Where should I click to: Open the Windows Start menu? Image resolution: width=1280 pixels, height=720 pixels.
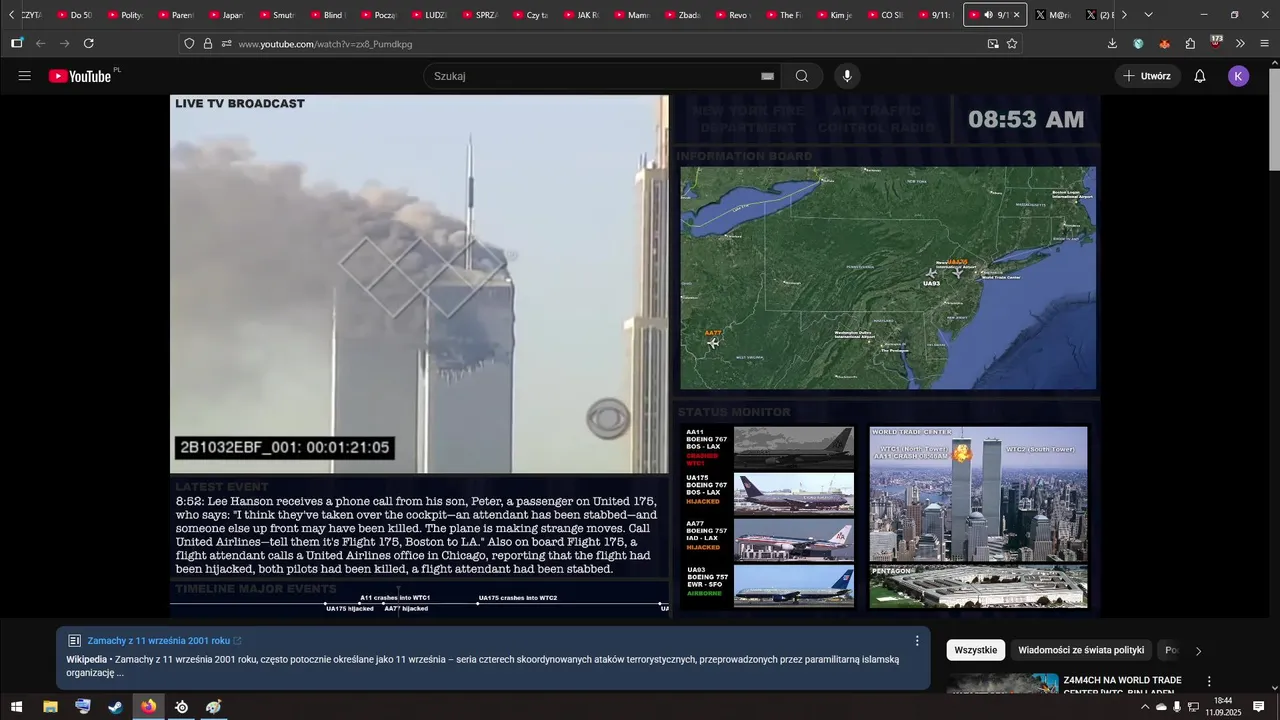(x=17, y=707)
